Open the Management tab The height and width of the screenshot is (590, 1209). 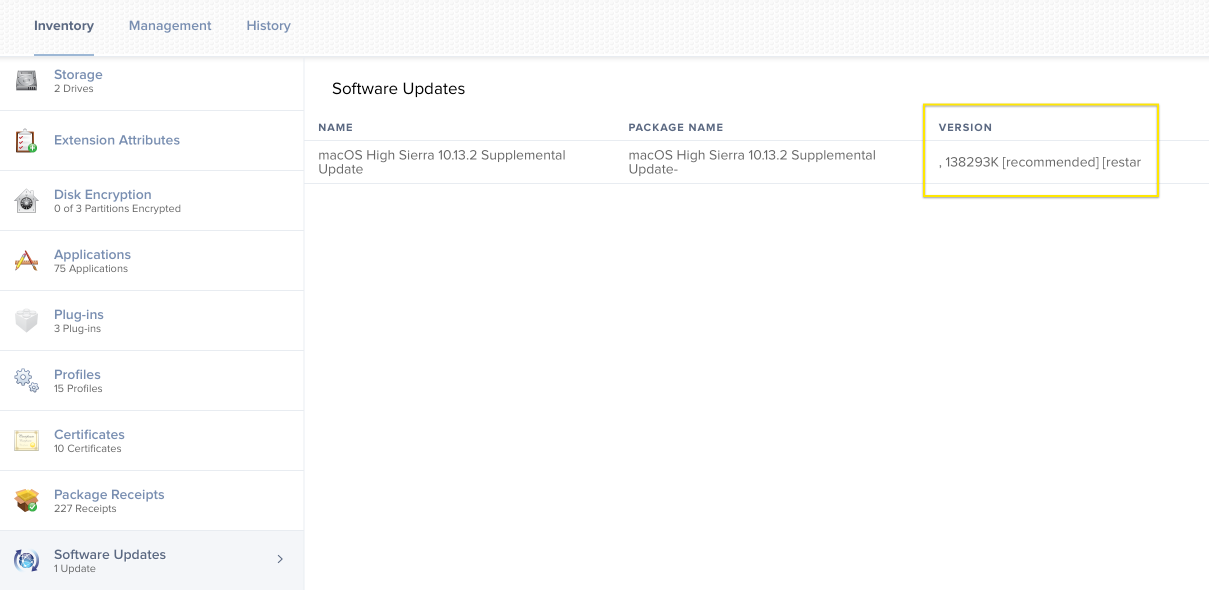click(x=170, y=26)
